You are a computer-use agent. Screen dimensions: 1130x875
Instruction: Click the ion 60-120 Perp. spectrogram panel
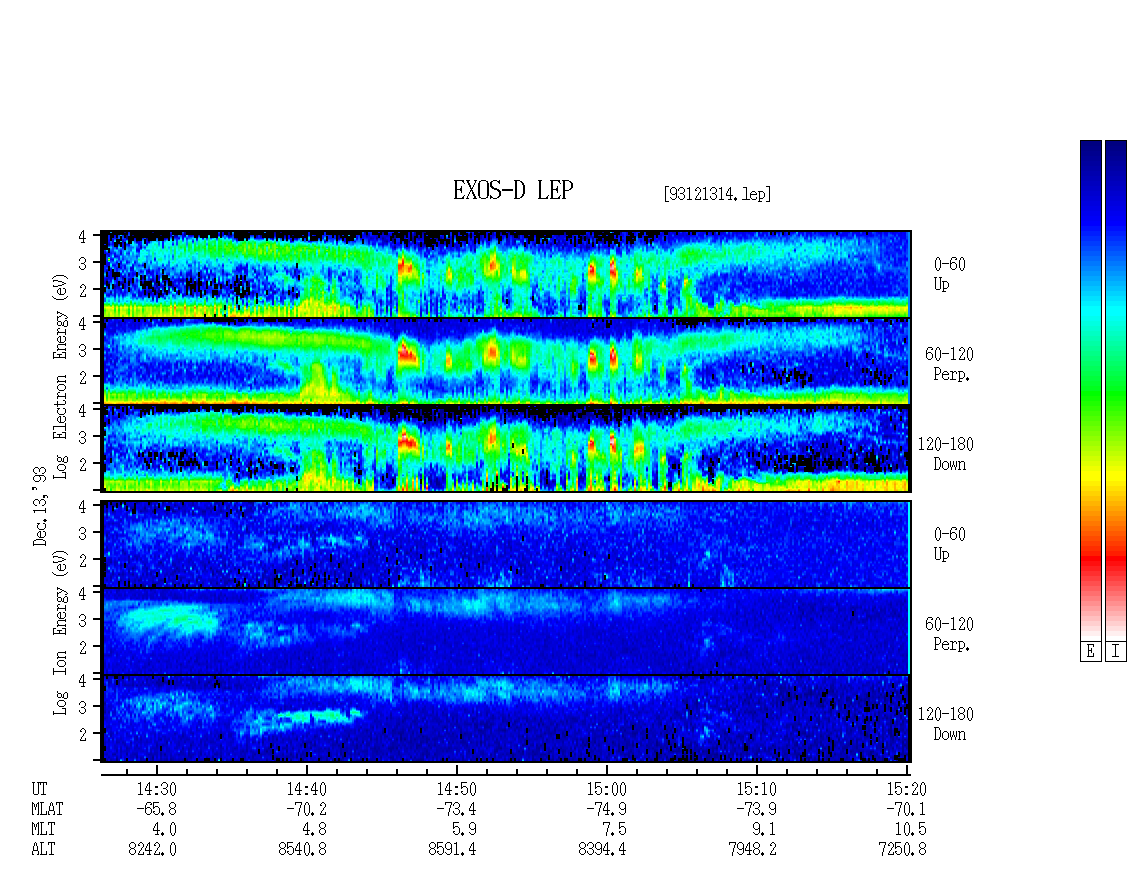tap(507, 631)
